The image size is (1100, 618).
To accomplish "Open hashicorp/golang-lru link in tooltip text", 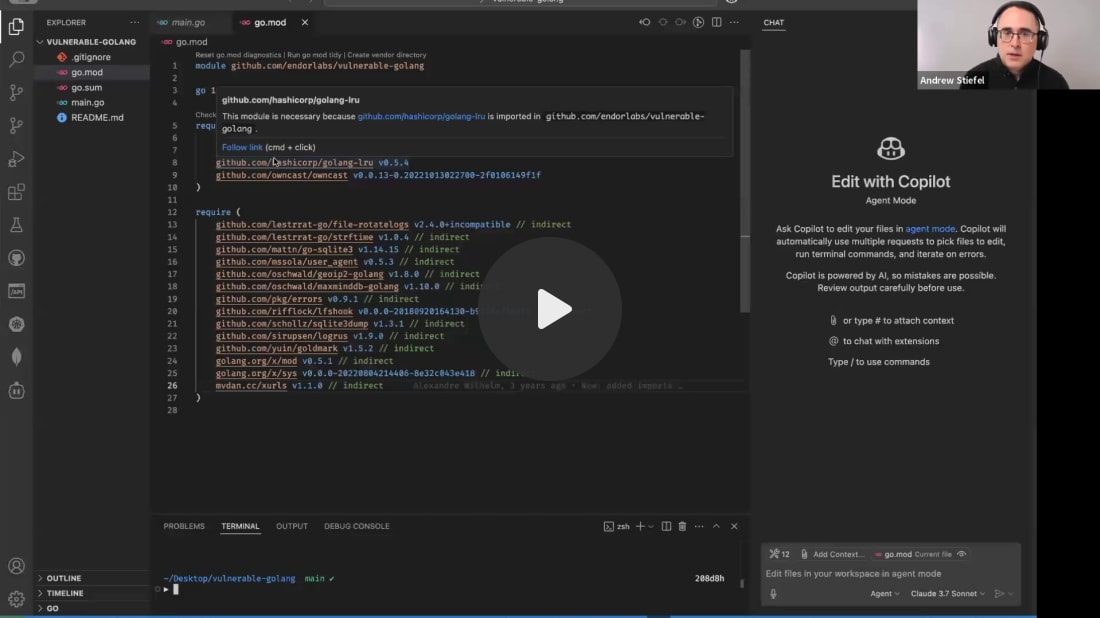I will point(421,116).
